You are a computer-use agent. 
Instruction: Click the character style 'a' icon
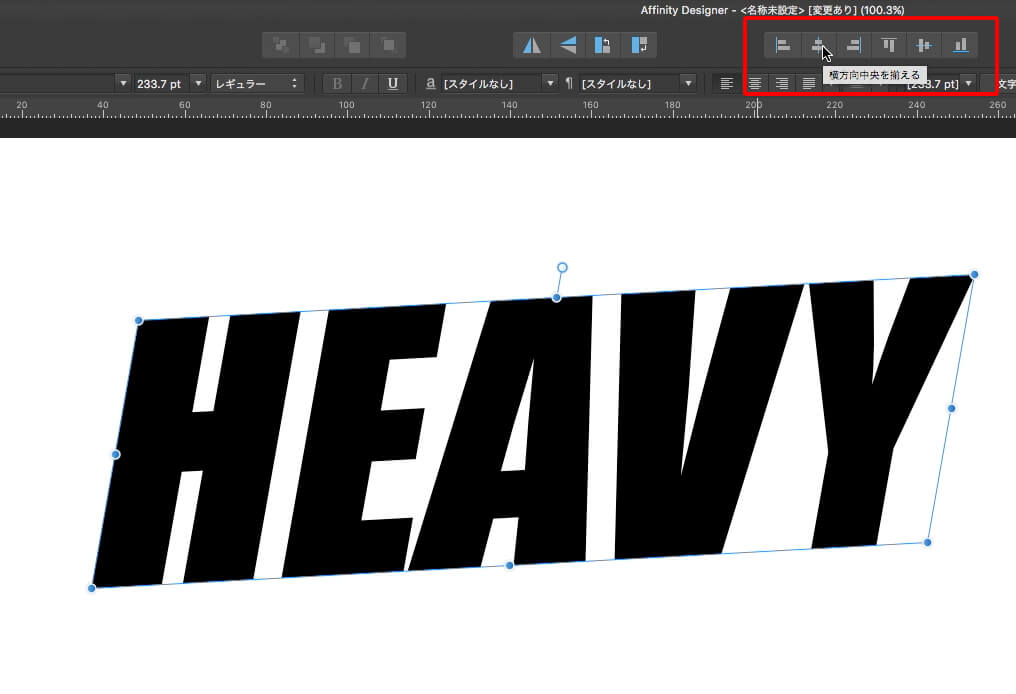coord(430,84)
